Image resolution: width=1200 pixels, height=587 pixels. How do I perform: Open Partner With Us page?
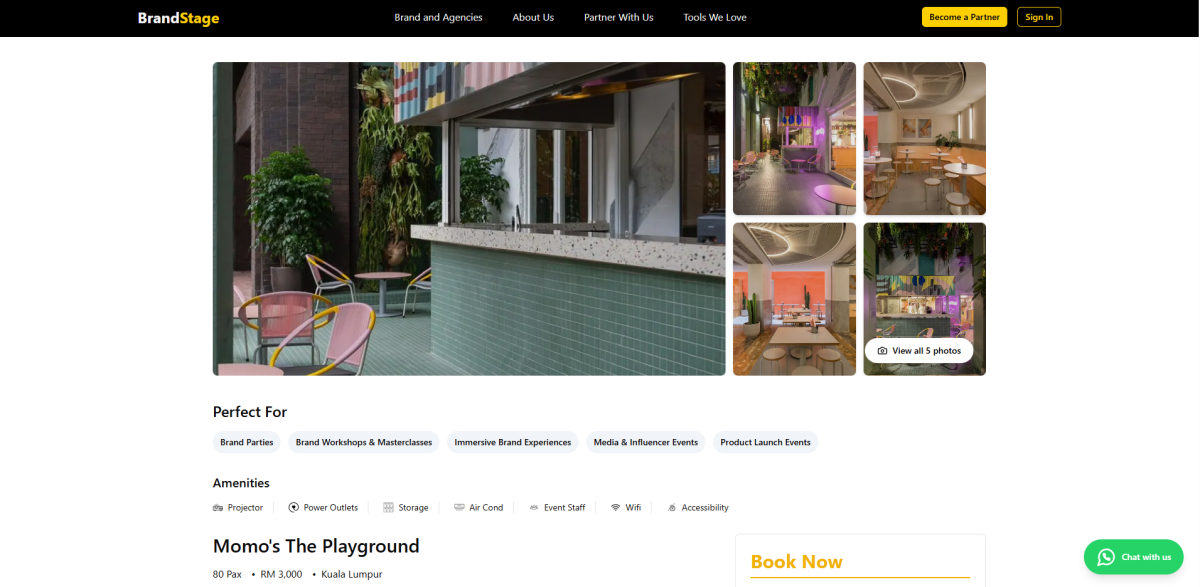[x=619, y=17]
